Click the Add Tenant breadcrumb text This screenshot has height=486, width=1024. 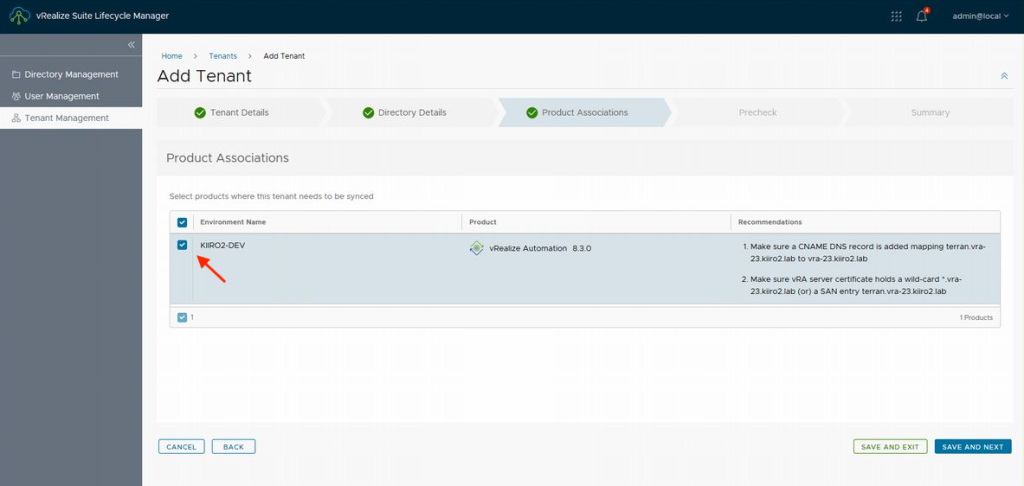[x=284, y=56]
